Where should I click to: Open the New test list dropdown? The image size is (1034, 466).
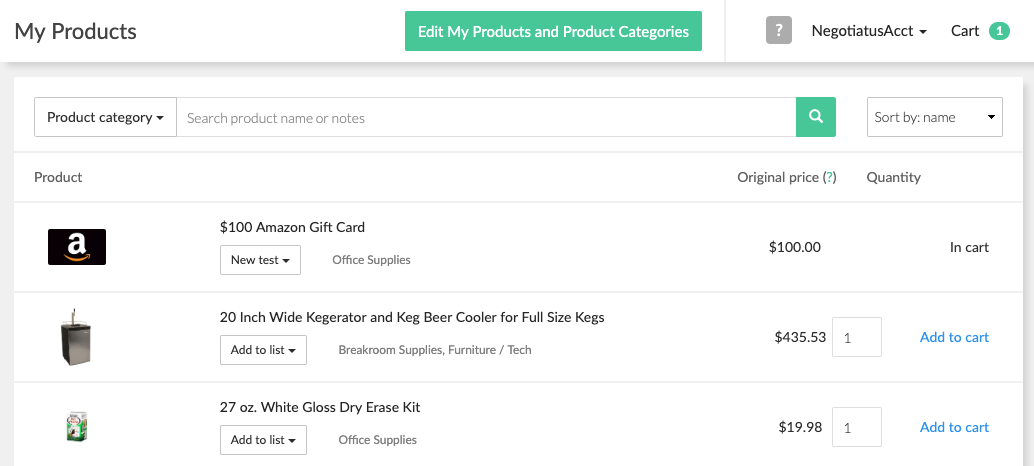(x=260, y=260)
